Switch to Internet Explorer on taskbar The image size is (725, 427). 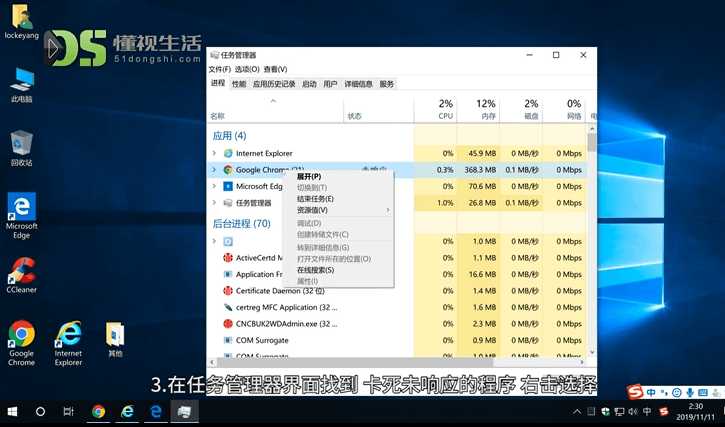tap(127, 411)
